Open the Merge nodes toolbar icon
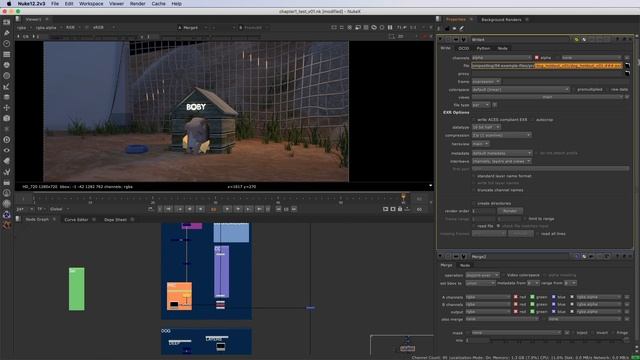The image size is (640, 360). [7, 97]
